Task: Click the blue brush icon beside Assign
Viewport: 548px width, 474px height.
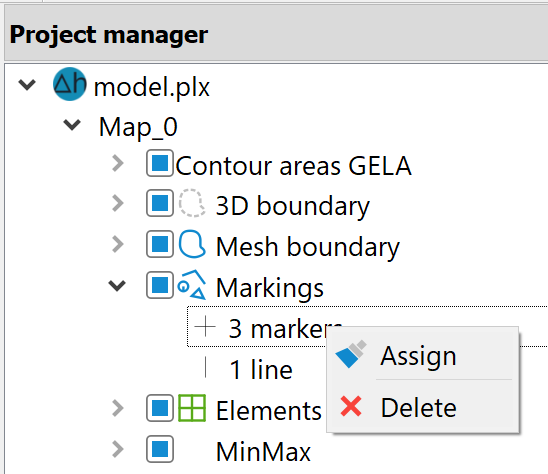Action: tap(351, 354)
